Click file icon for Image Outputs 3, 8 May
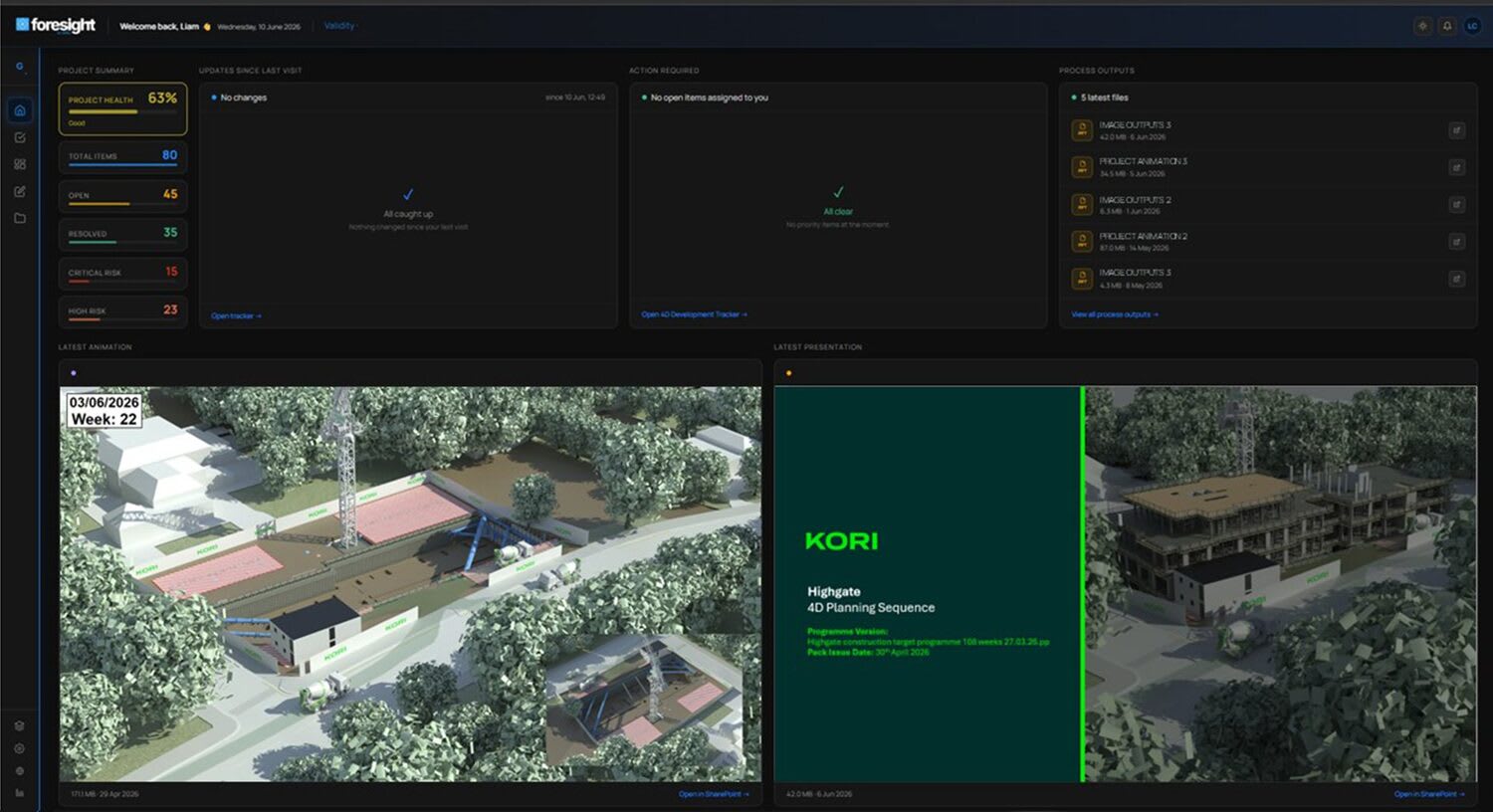This screenshot has height=812, width=1493. coord(1082,279)
